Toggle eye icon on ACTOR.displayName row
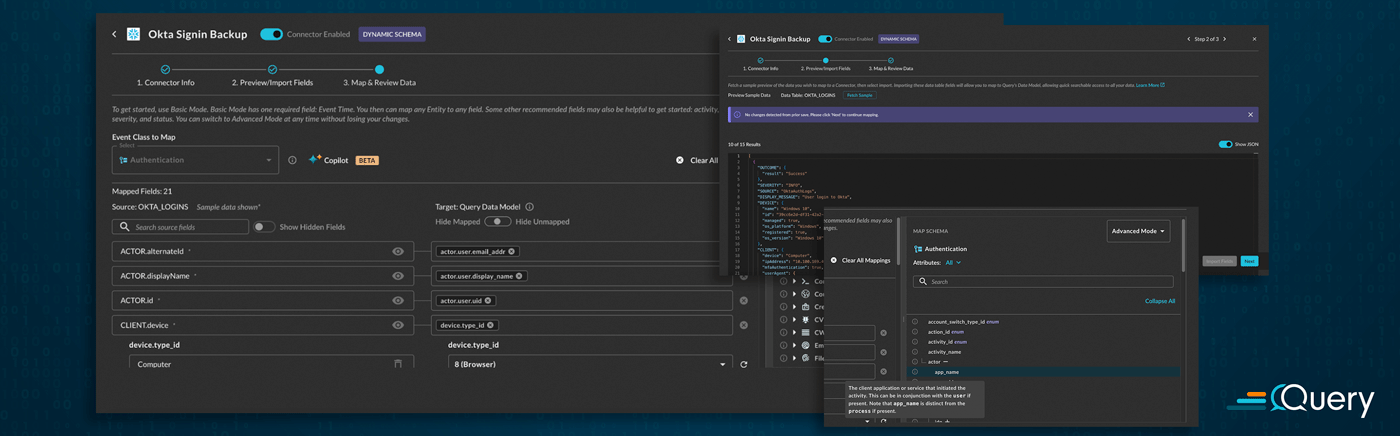Image resolution: width=1400 pixels, height=436 pixels. pos(398,276)
